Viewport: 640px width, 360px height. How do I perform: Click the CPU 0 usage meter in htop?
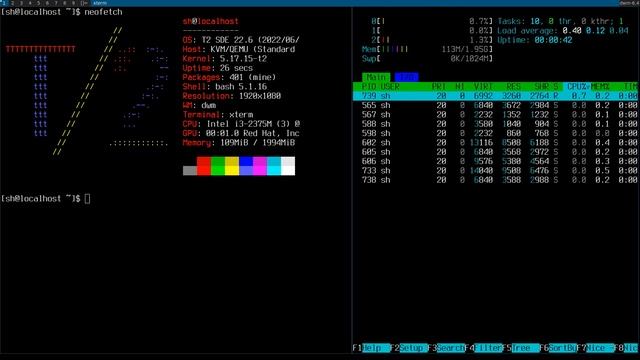432,21
